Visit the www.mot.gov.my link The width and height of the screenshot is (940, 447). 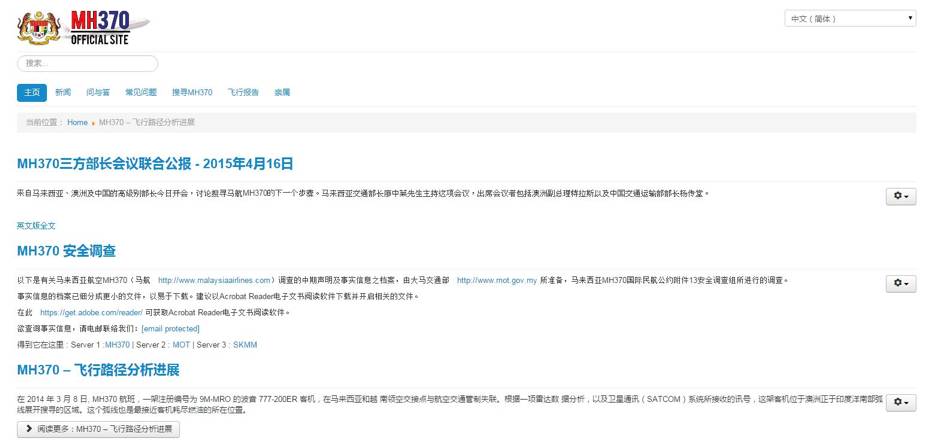point(497,280)
